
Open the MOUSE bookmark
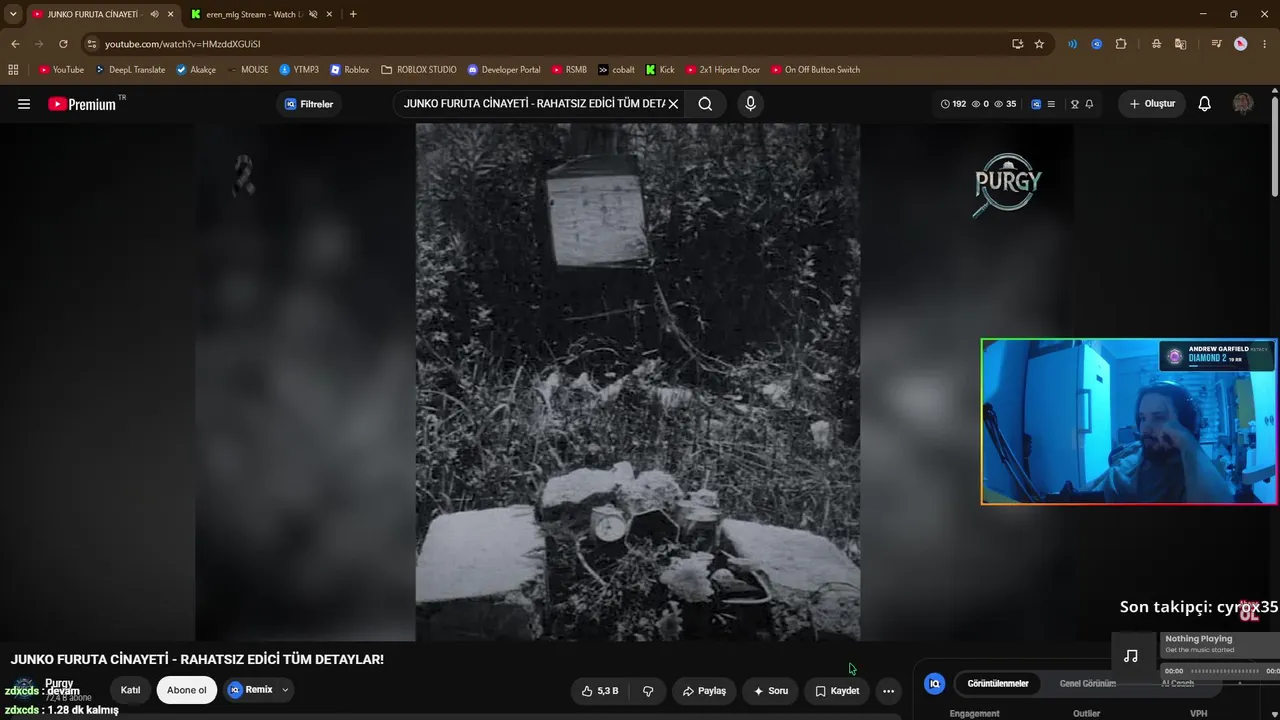(247, 70)
